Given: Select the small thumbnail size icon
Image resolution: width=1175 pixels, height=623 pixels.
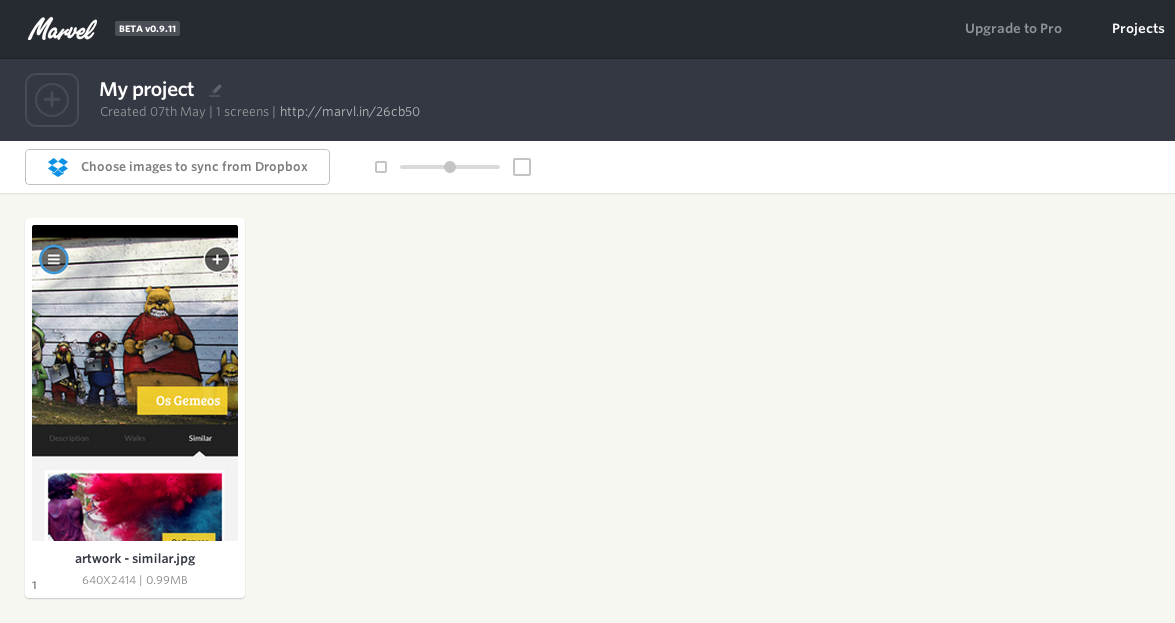Looking at the screenshot, I should coord(381,167).
